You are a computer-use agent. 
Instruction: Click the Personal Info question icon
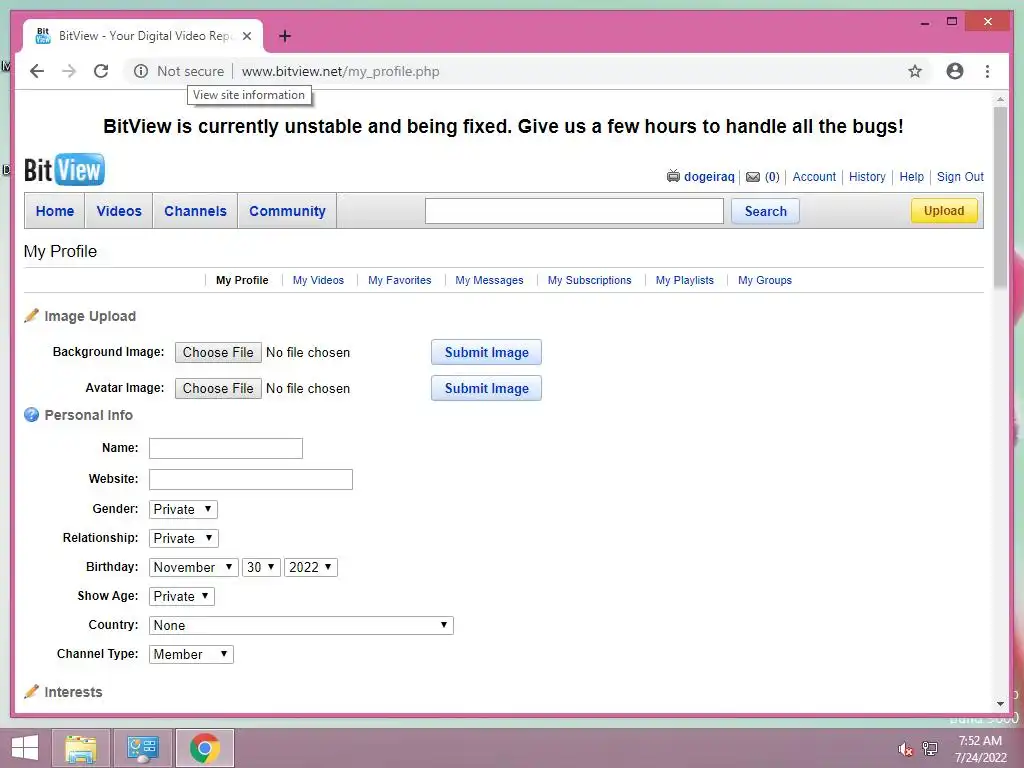point(31,415)
